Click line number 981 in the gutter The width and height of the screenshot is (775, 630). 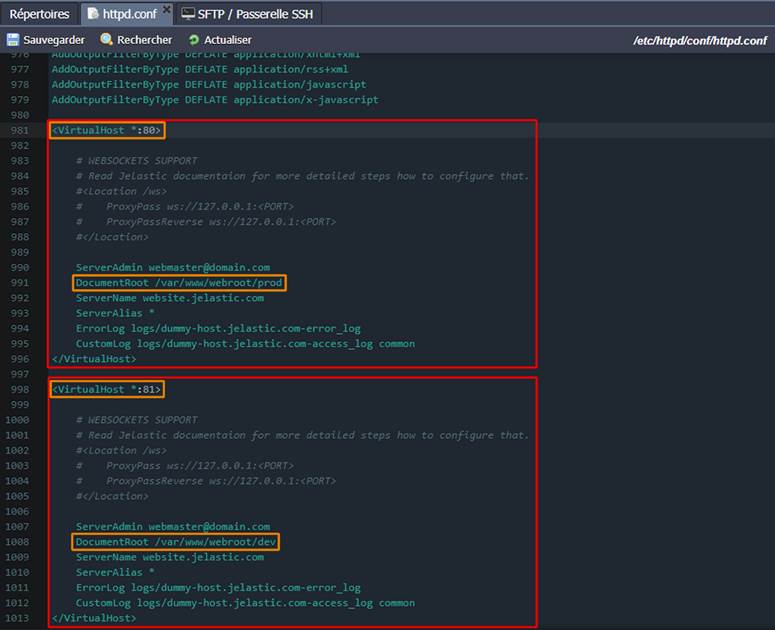coord(19,130)
